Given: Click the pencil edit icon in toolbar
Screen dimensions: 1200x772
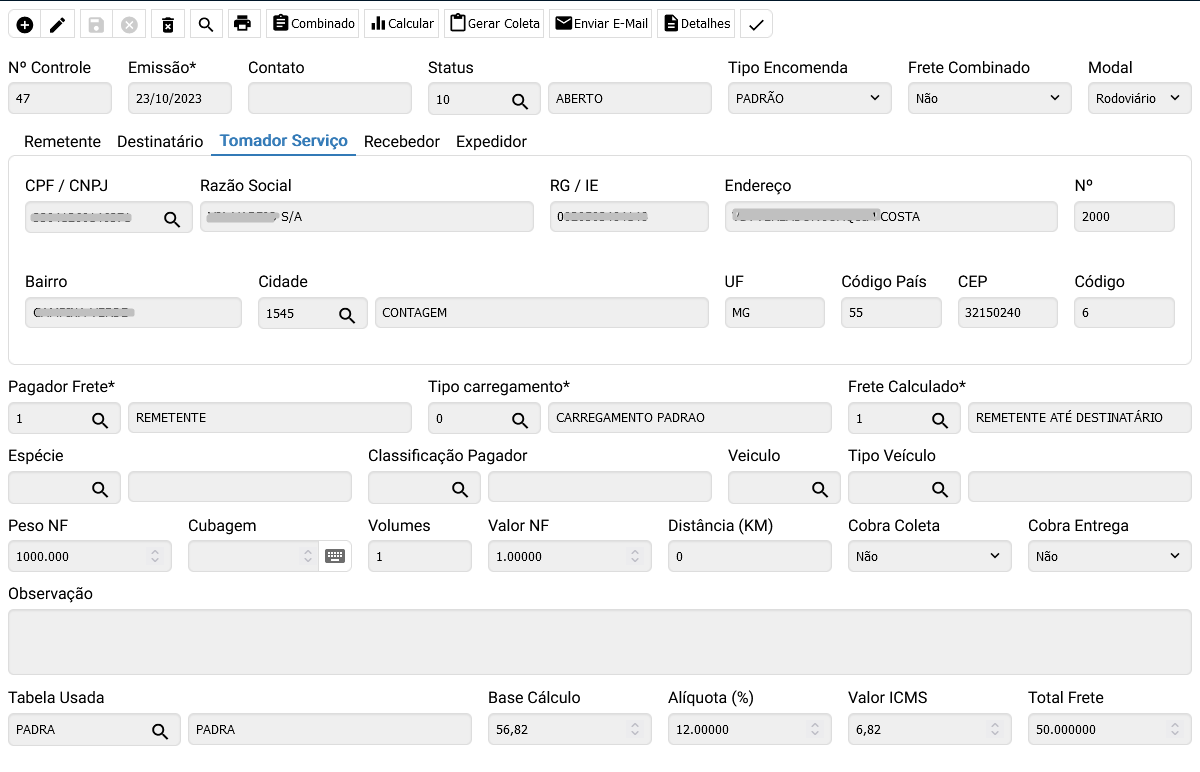Looking at the screenshot, I should tap(58, 24).
